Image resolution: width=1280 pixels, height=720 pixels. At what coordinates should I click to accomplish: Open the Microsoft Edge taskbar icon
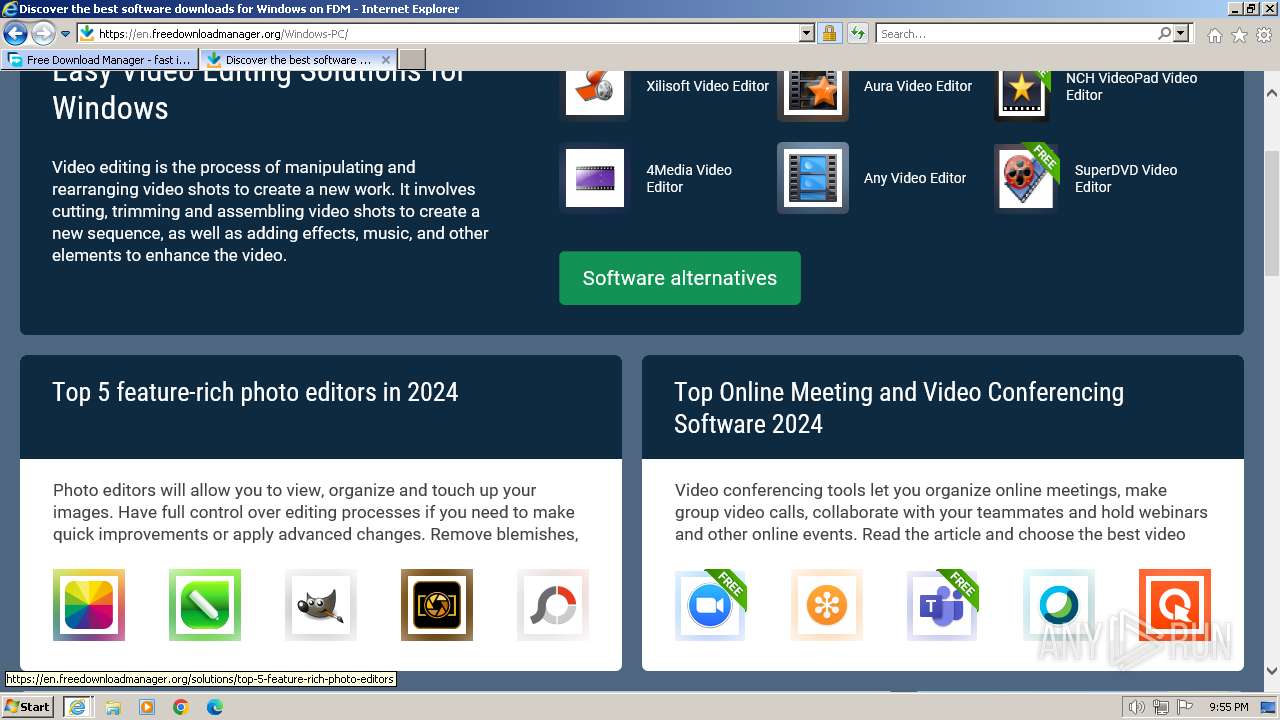215,707
